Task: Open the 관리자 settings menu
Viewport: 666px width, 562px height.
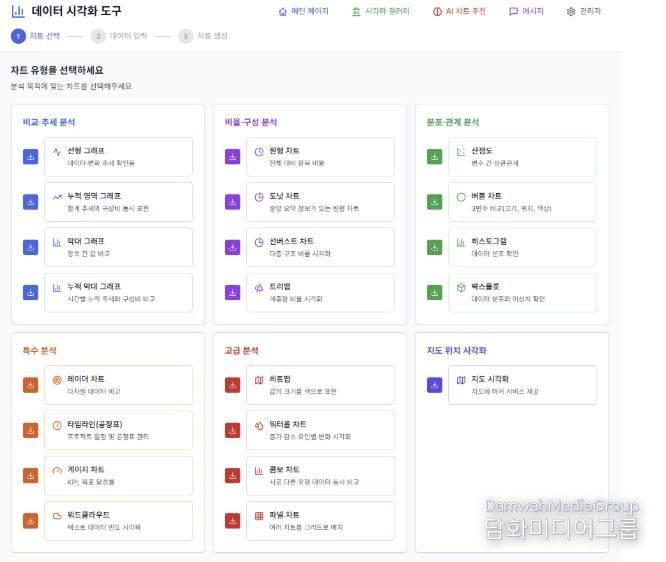Action: [583, 12]
